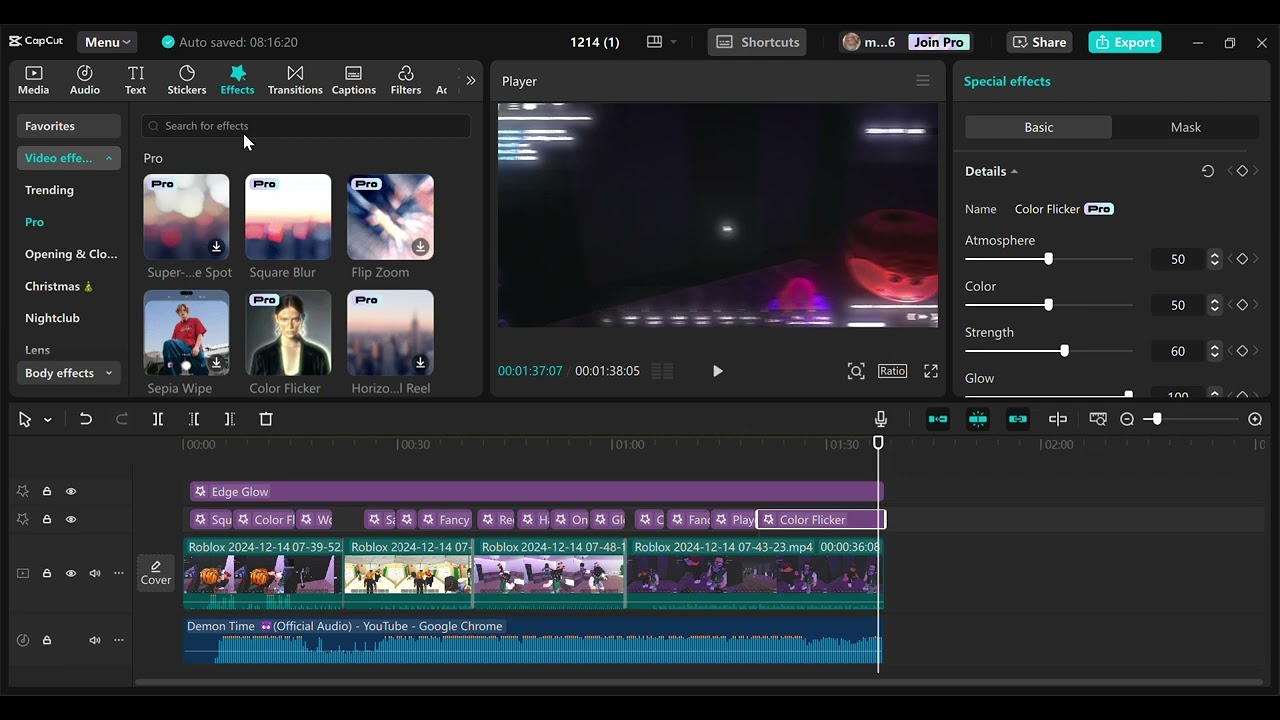Enter fullscreen preview
This screenshot has height=720, width=1280.
(x=931, y=371)
